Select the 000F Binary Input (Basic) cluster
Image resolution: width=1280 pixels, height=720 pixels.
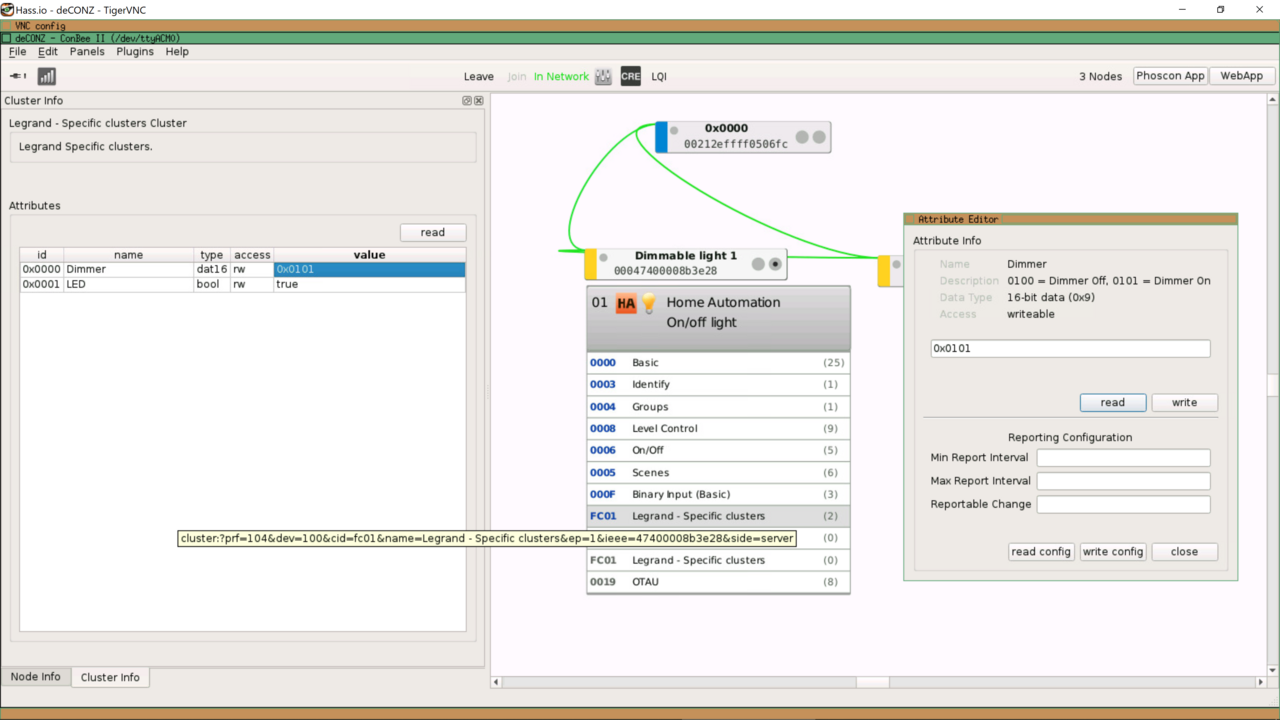coord(718,495)
